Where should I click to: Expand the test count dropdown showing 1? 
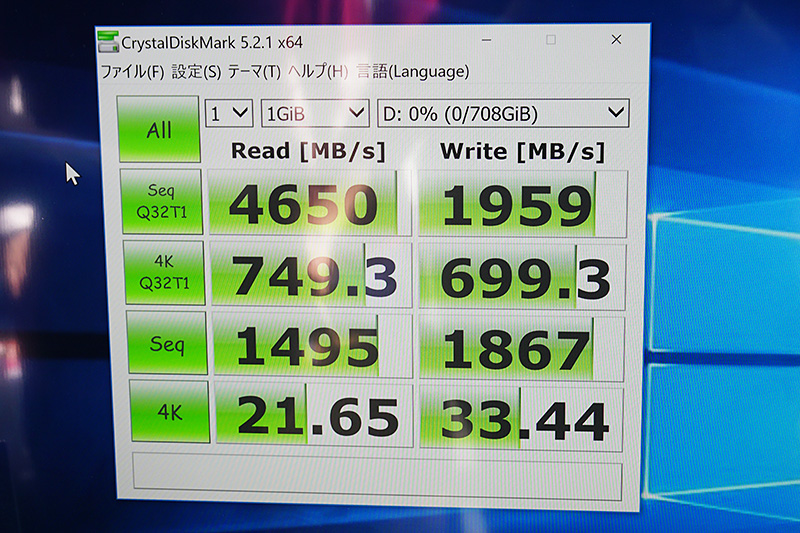click(x=229, y=113)
